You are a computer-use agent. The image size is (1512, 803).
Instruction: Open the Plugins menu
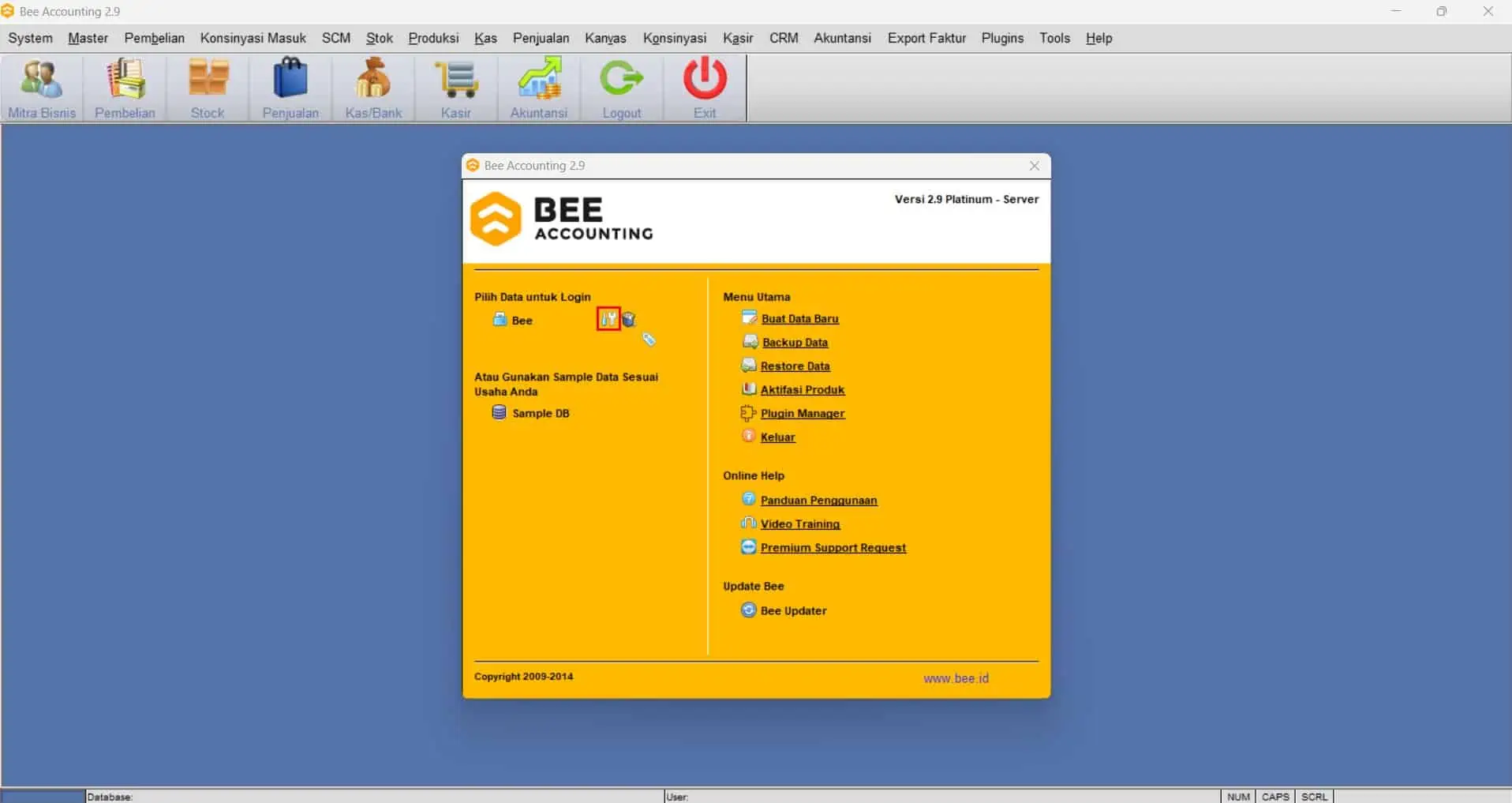tap(1002, 38)
